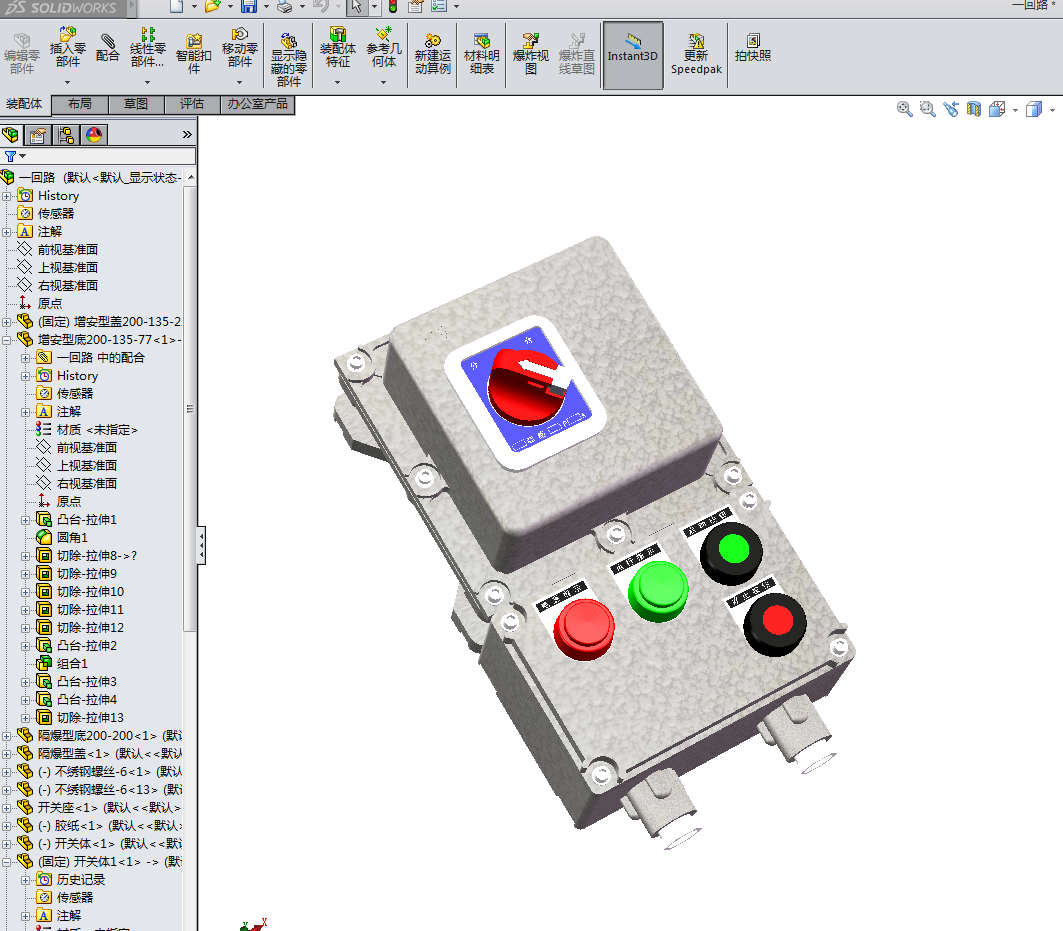Open the DisplayManager color ball tab

click(94, 135)
